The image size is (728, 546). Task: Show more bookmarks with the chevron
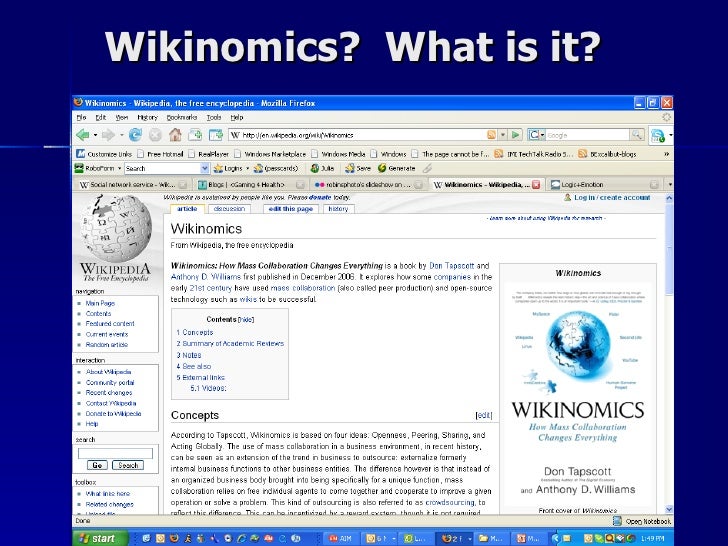(x=666, y=154)
